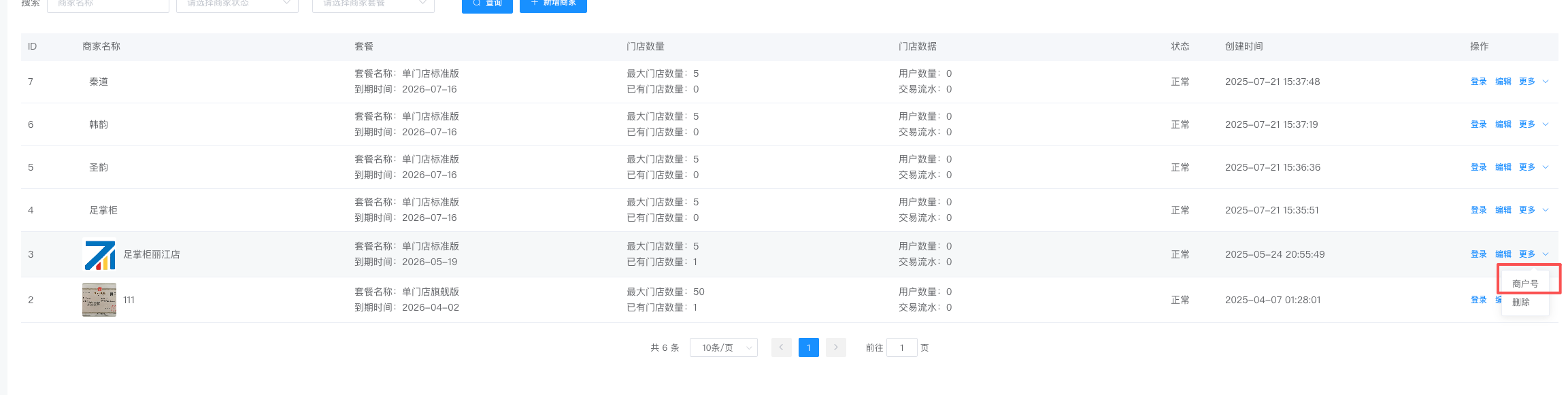Focus the 商家名称 search input field
Image resolution: width=1568 pixels, height=395 pixels.
click(x=107, y=4)
